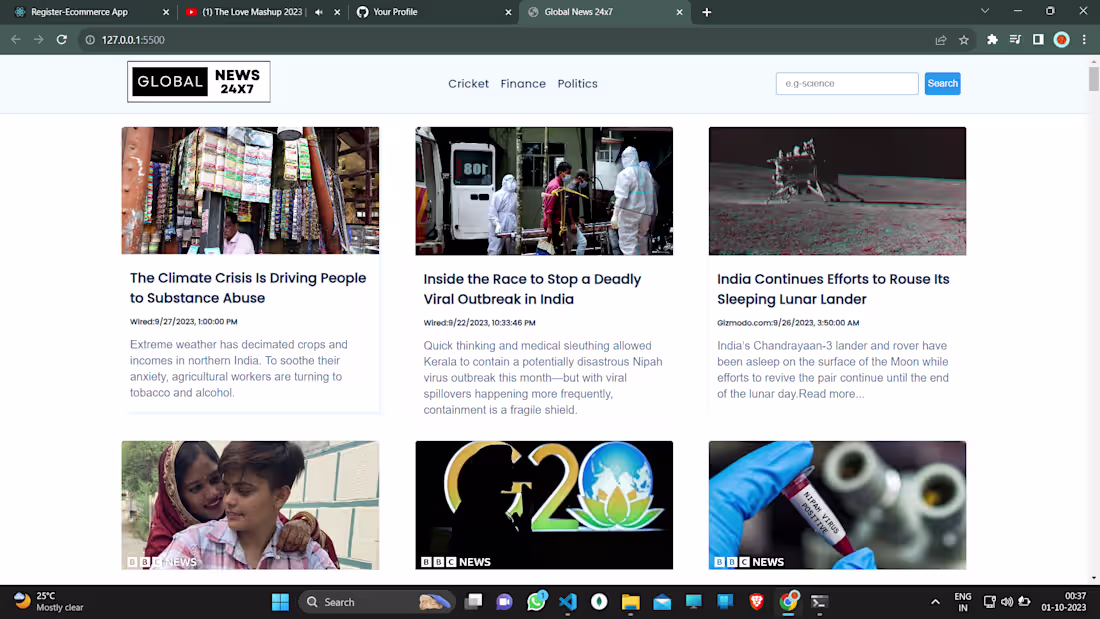Toggle the browser side panel
The height and width of the screenshot is (619, 1100).
tap(1039, 40)
